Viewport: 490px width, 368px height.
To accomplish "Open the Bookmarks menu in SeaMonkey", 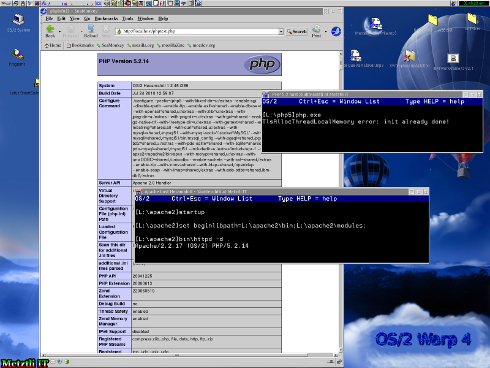I will [x=106, y=19].
